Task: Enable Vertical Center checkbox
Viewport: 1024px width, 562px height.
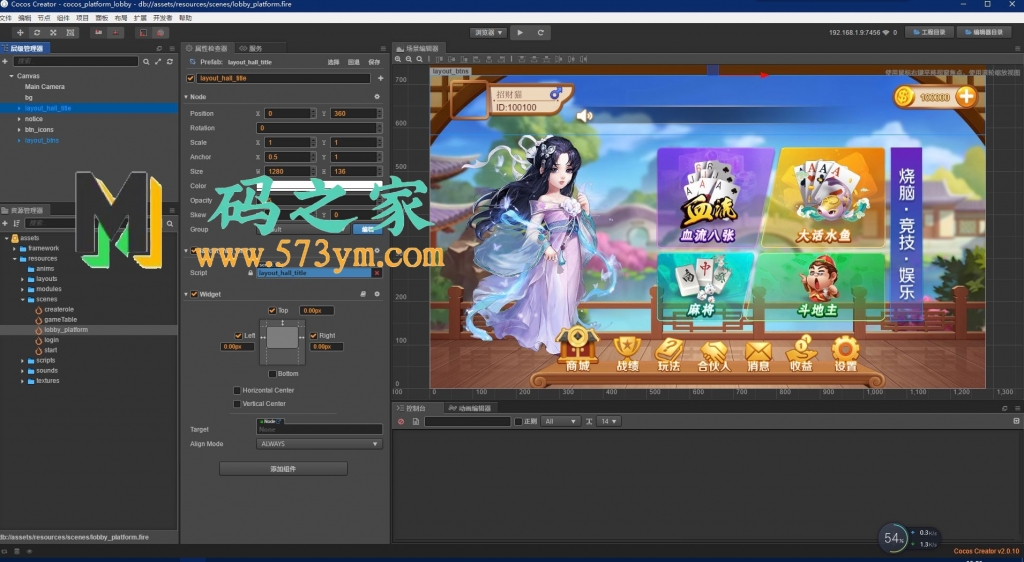Action: coord(237,404)
